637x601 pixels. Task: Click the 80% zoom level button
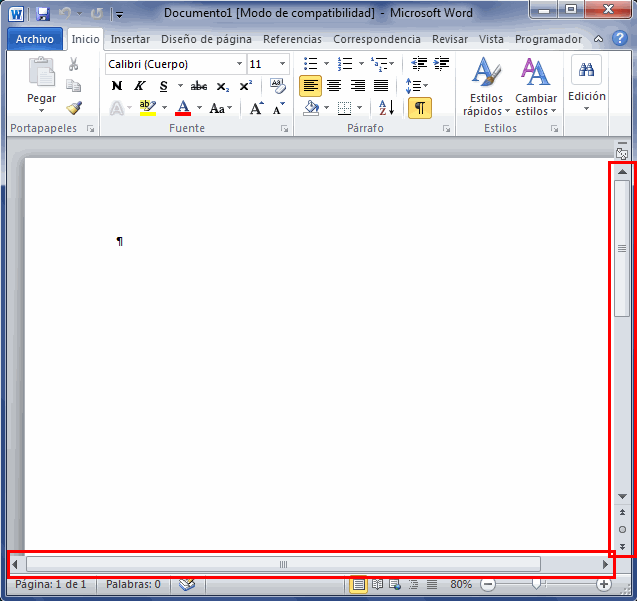pos(461,584)
